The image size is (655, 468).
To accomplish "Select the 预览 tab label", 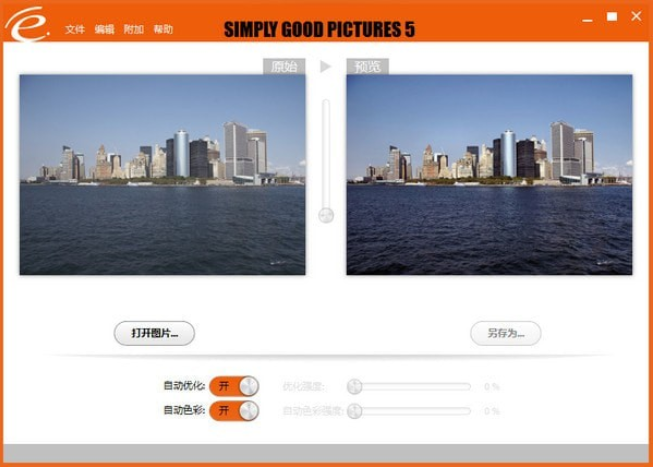I will tap(368, 66).
